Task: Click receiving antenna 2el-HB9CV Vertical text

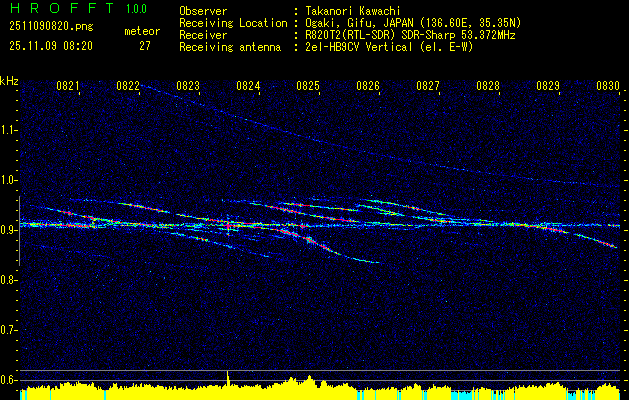Action: [389, 47]
